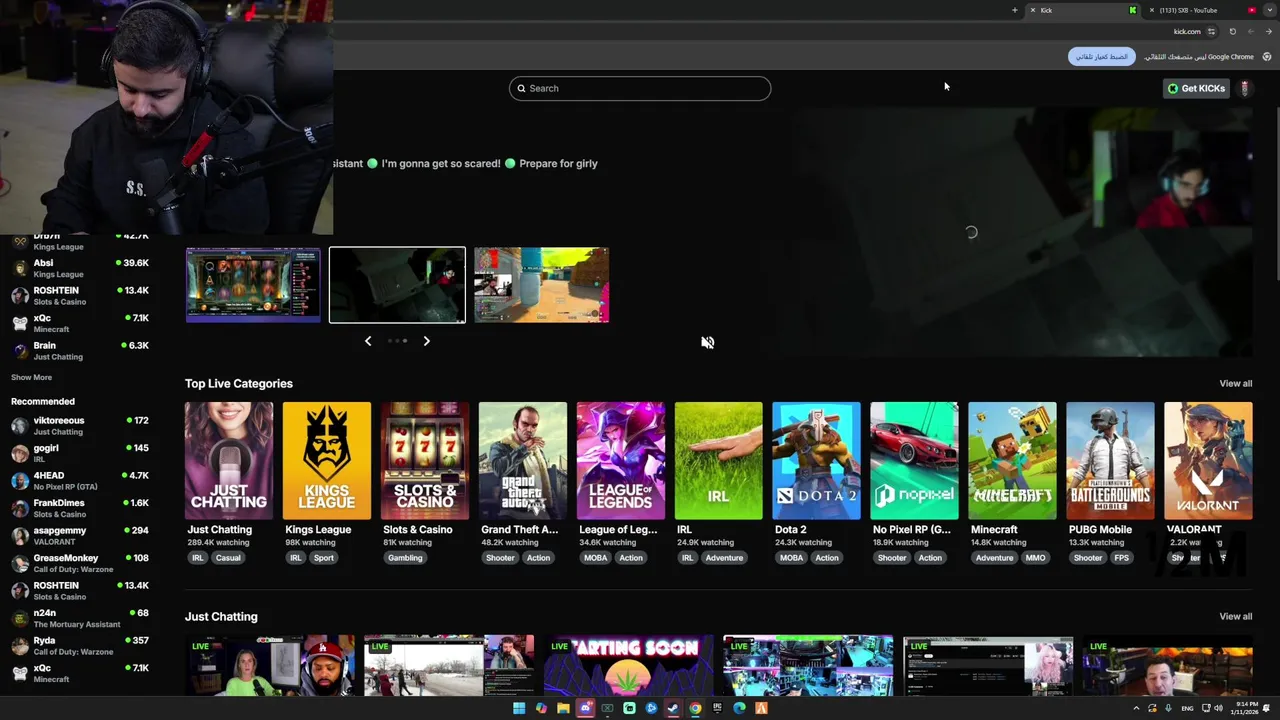
Task: Open Slots & Casino category title
Action: (417, 530)
